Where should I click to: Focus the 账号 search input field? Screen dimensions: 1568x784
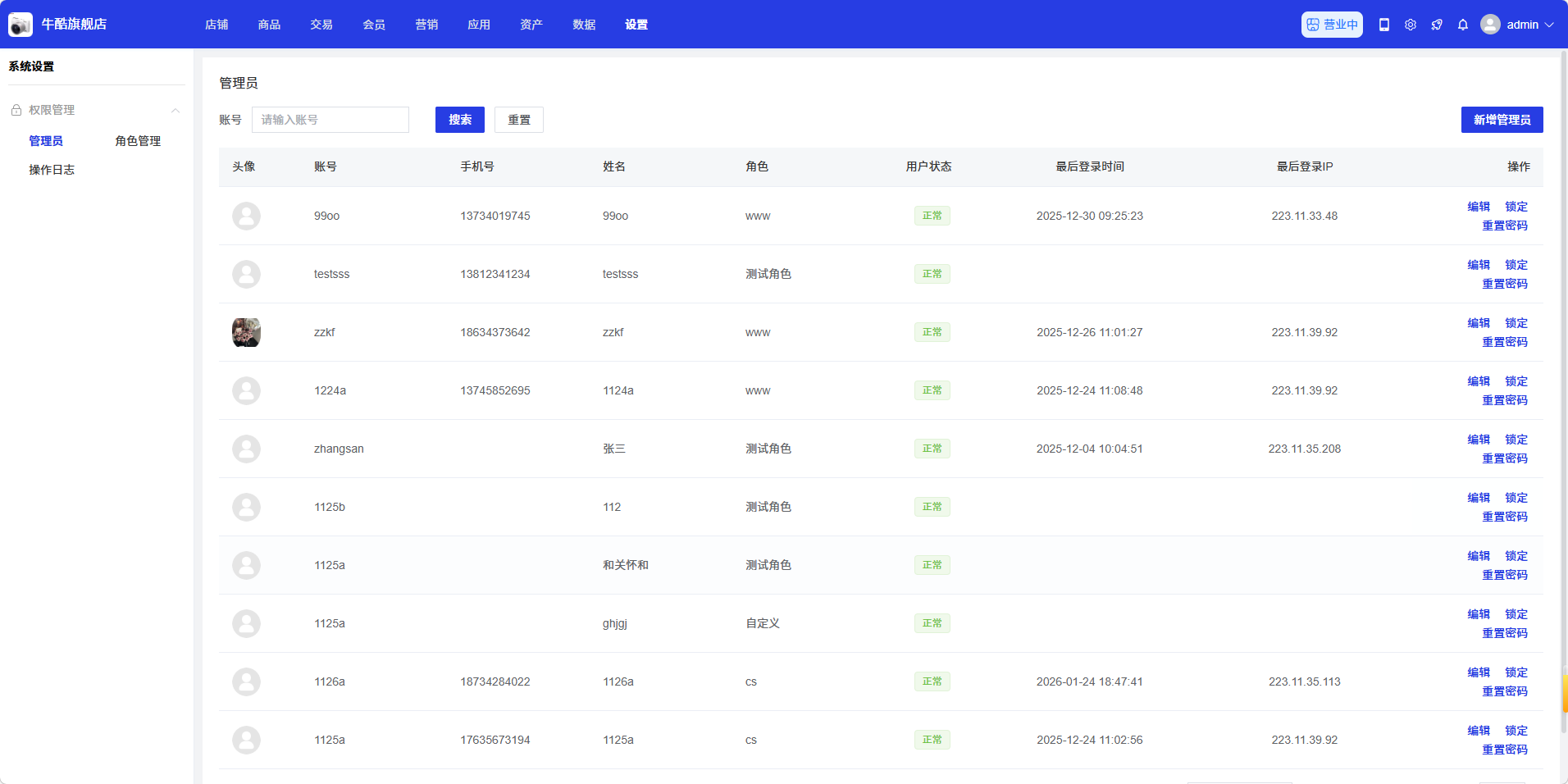[330, 120]
